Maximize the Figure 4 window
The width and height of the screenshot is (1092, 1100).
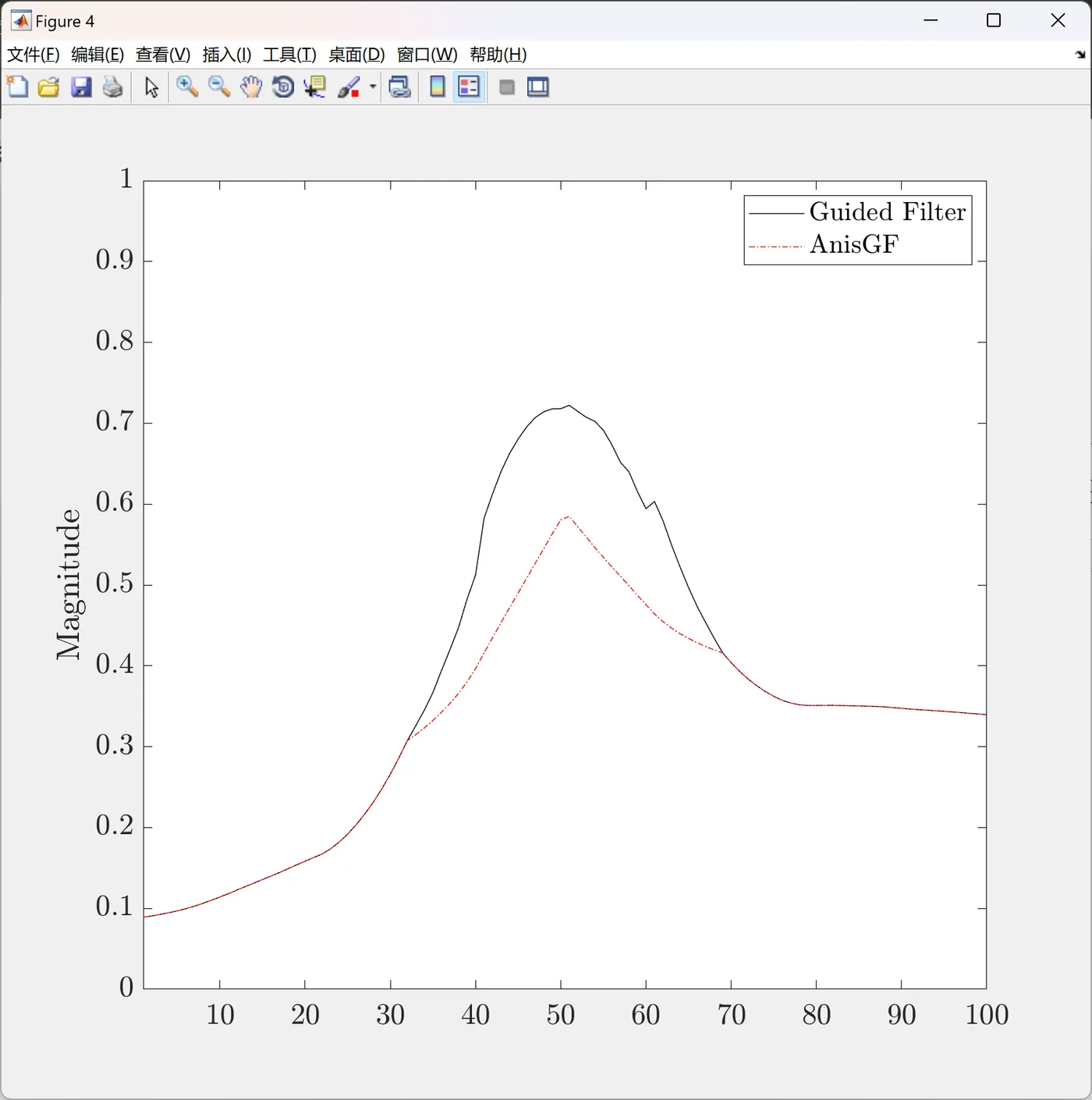[x=994, y=20]
